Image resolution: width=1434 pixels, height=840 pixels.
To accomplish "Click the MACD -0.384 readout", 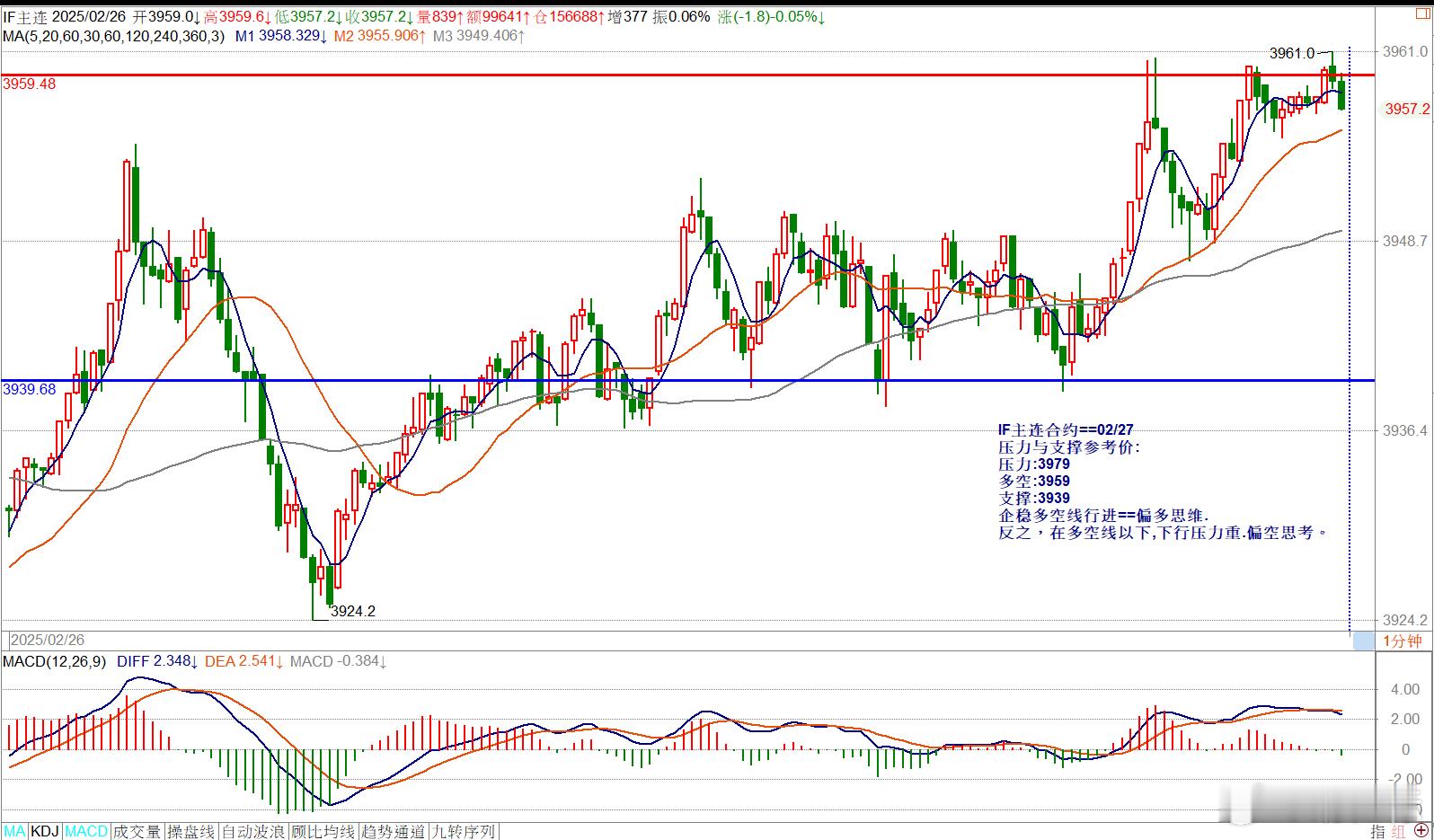I will click(x=338, y=661).
